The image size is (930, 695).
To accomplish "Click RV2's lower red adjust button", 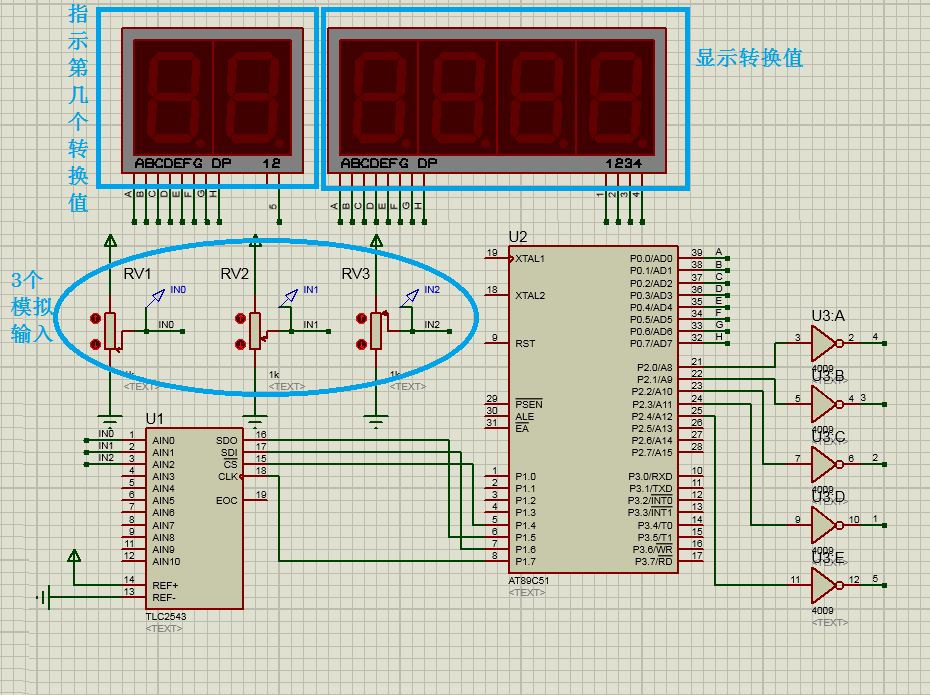I will tap(240, 344).
